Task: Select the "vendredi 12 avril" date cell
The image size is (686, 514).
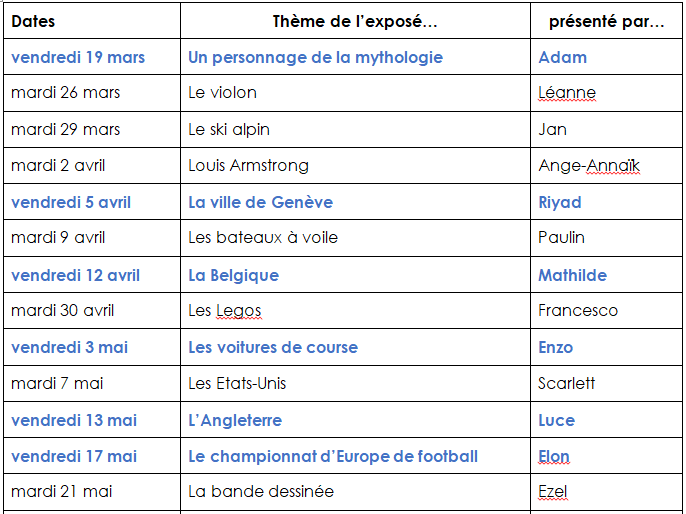Action: click(92, 275)
